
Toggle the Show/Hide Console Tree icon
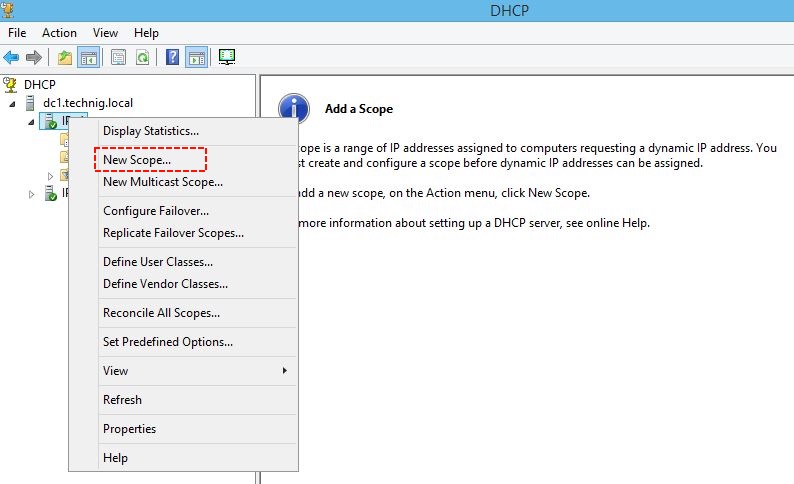(88, 57)
